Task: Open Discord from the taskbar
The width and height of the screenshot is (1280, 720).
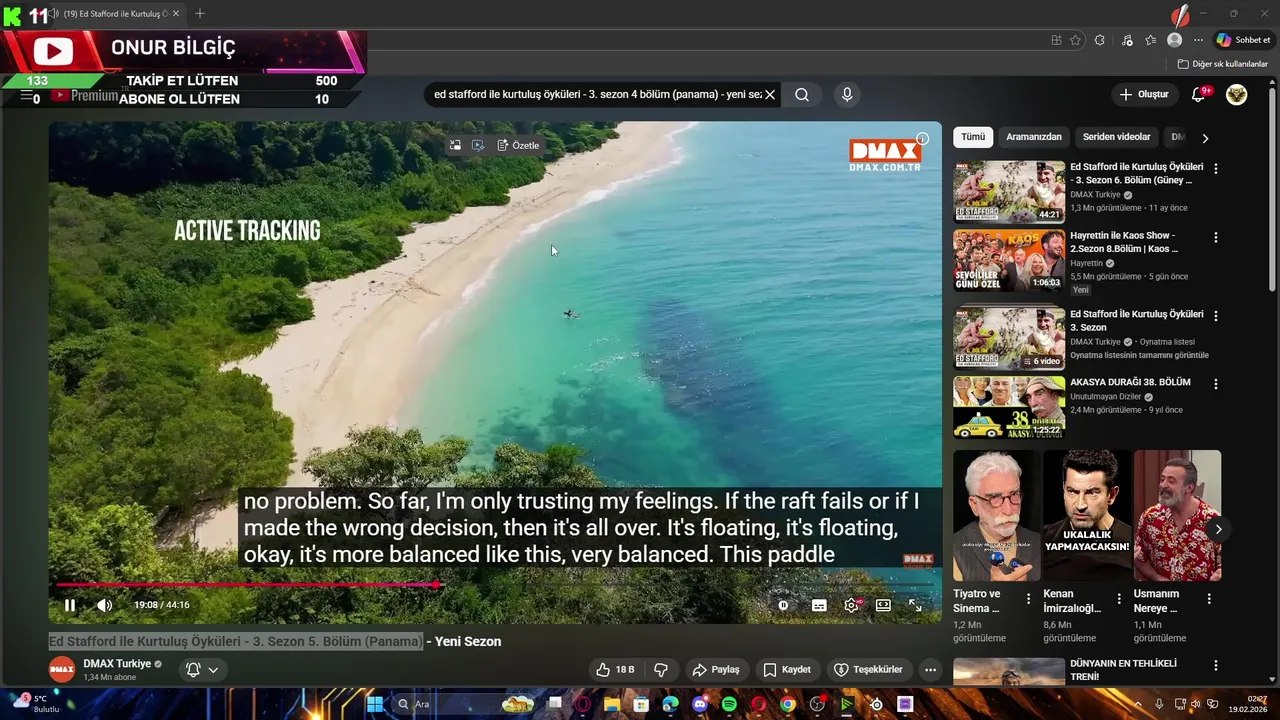Action: coord(700,704)
